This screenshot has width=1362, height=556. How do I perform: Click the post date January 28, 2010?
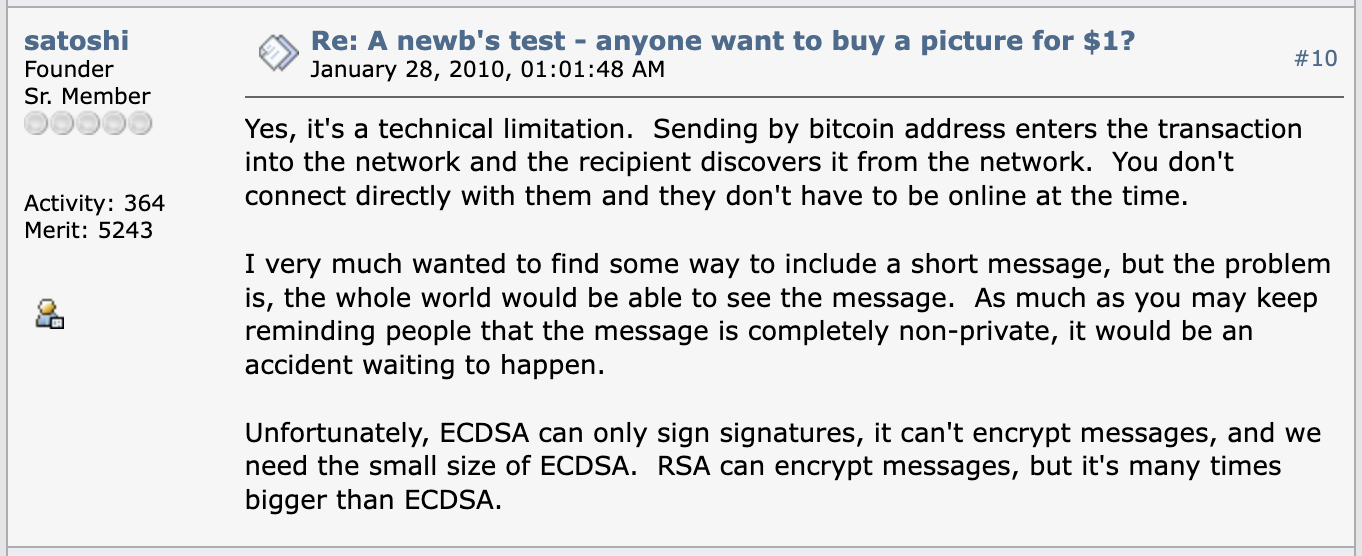487,69
